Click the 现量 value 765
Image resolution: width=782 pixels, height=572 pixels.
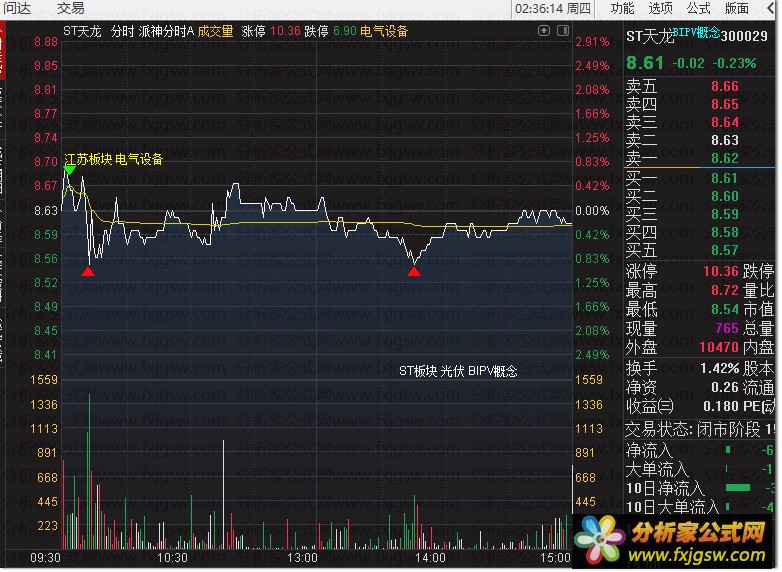click(x=727, y=328)
